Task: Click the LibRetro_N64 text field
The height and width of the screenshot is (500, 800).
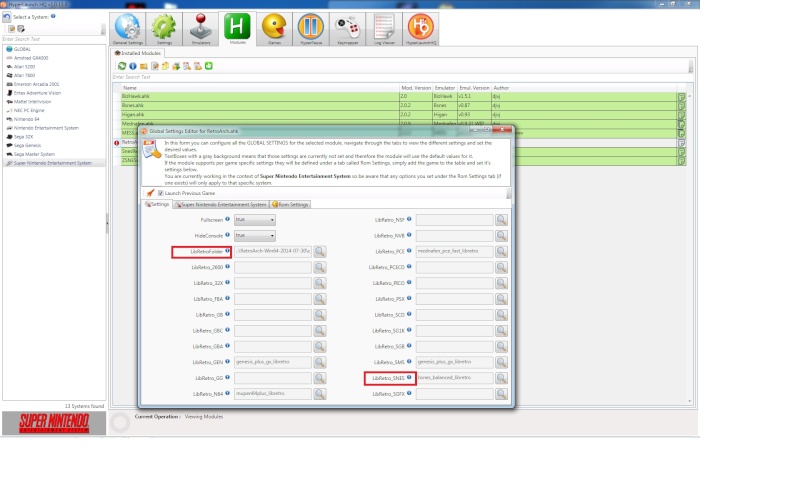Action: [x=273, y=394]
